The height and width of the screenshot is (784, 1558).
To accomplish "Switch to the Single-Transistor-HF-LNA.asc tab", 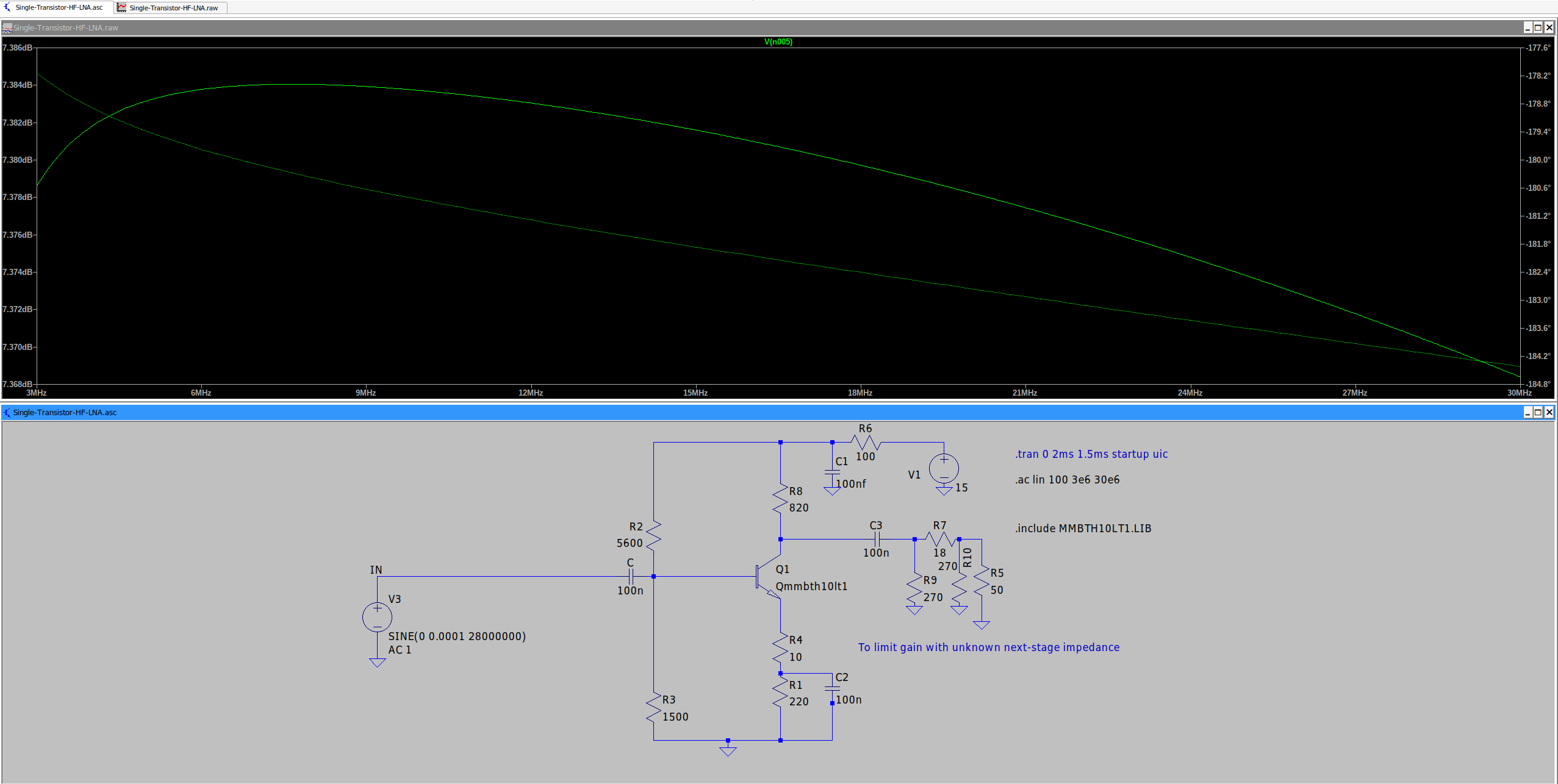I will (56, 7).
